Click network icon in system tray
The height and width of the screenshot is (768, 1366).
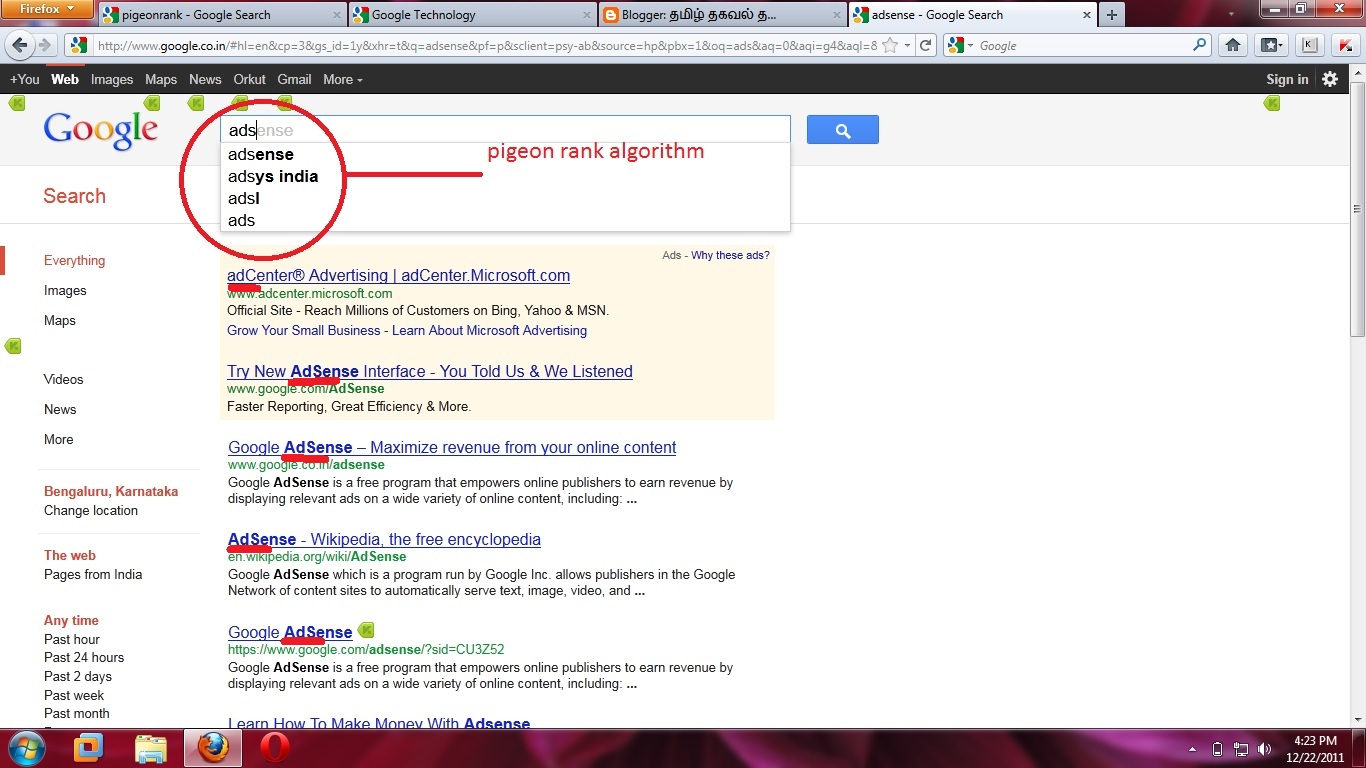1241,748
